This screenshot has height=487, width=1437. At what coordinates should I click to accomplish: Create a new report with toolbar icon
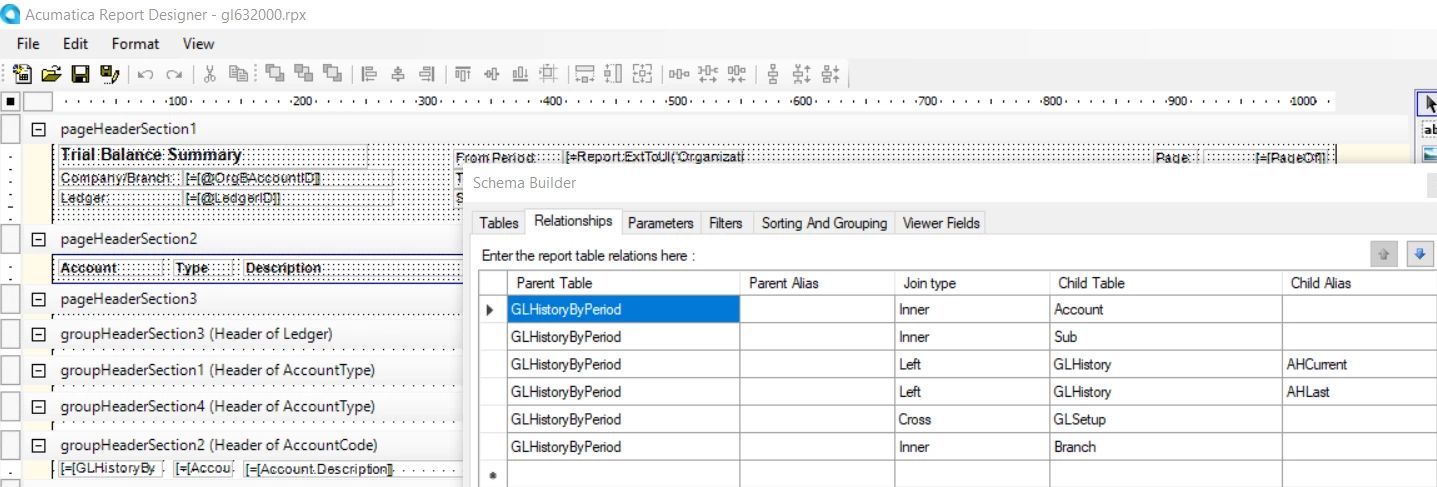pos(23,74)
